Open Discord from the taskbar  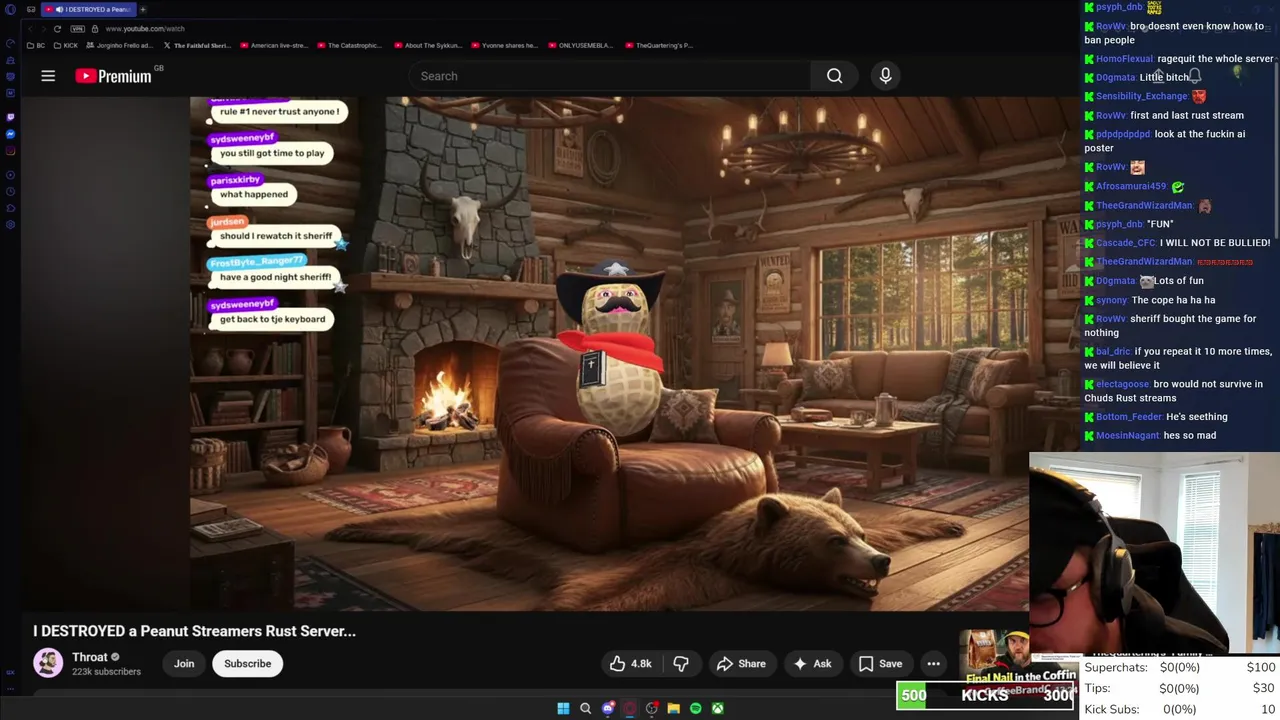[607, 708]
